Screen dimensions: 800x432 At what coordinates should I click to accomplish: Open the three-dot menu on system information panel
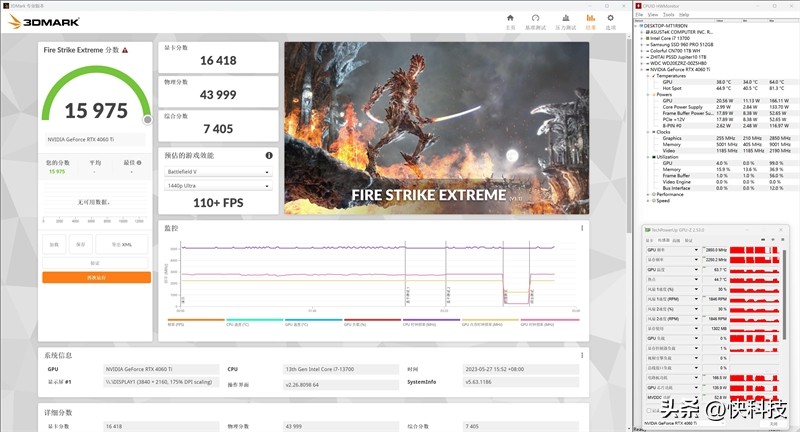tap(582, 355)
